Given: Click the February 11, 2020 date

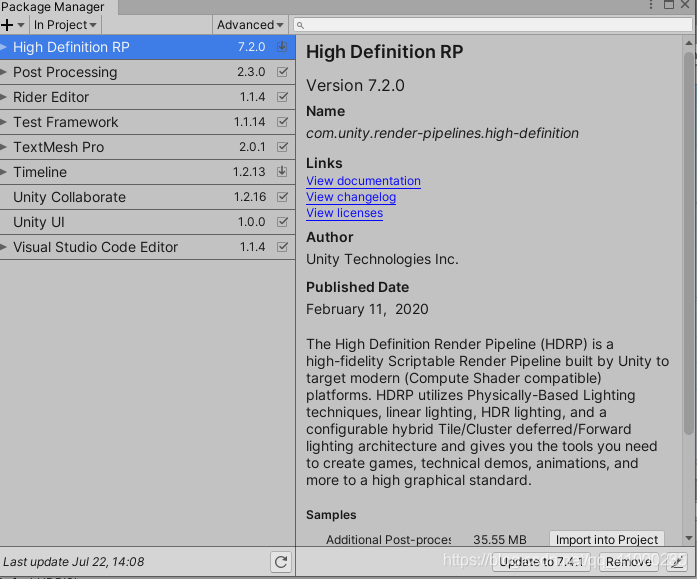Looking at the screenshot, I should (x=367, y=309).
